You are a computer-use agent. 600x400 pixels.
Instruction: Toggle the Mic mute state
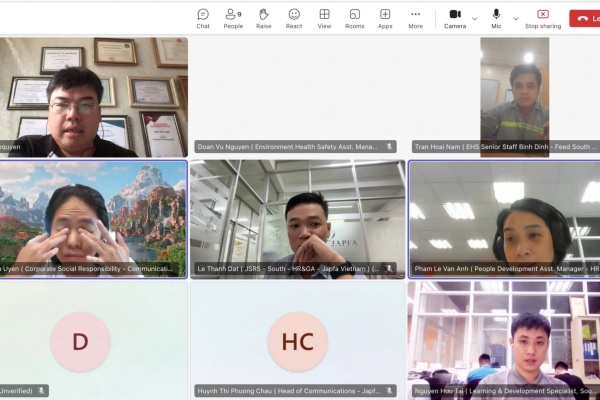pyautogui.click(x=496, y=18)
